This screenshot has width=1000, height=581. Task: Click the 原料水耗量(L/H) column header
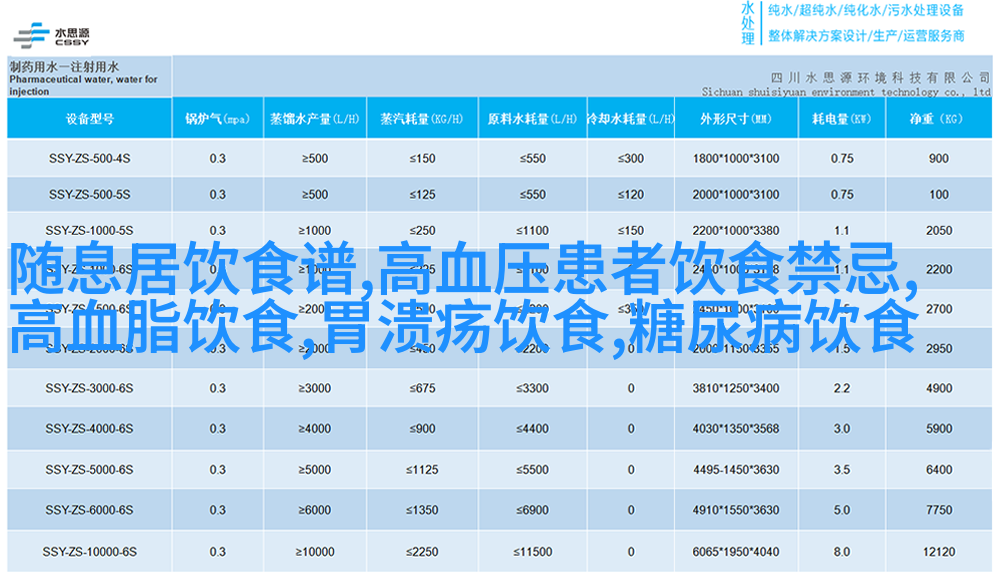(530, 119)
